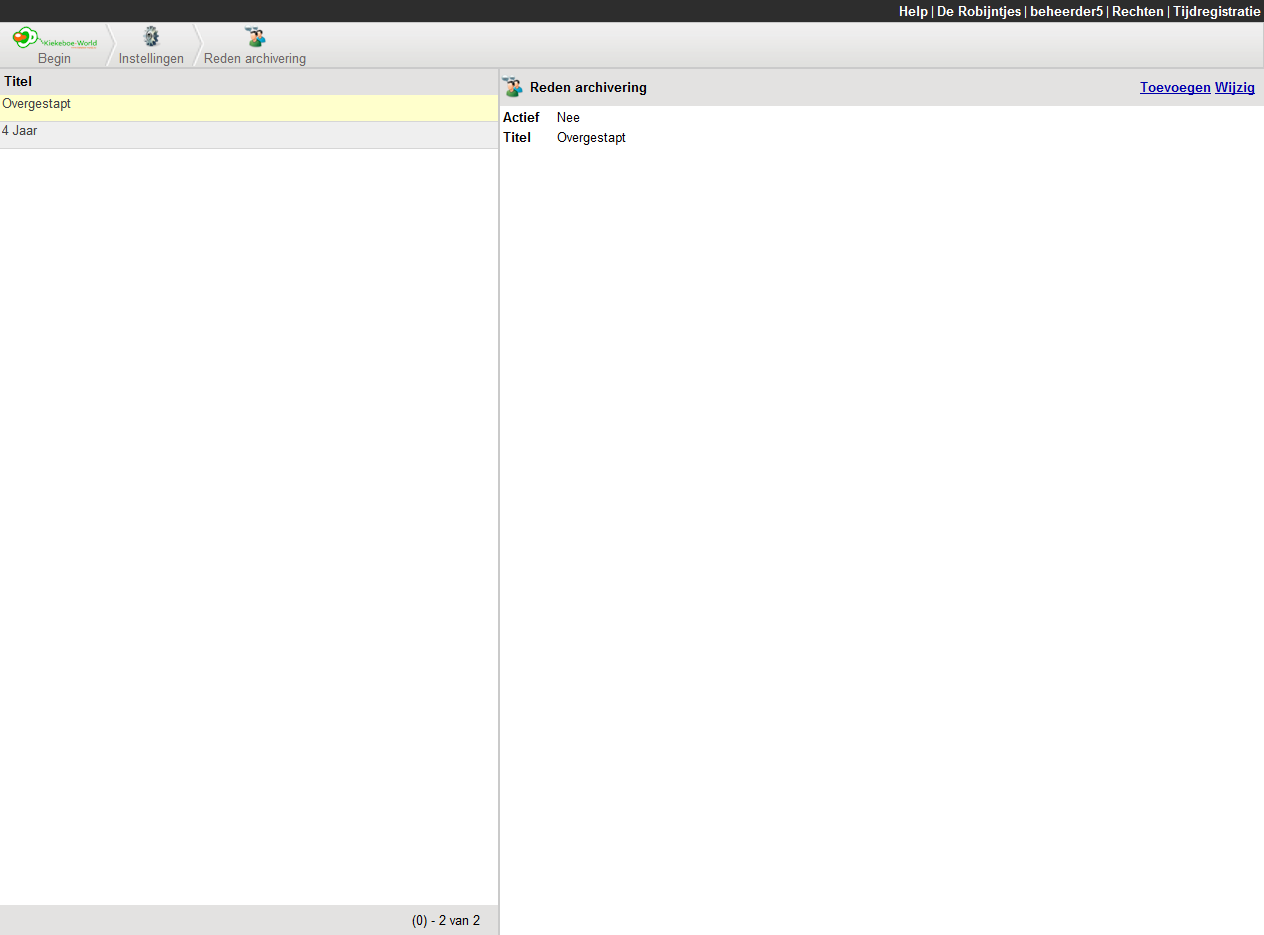Click the Titel value Overgestapt in details
This screenshot has height=935, width=1264.
[591, 138]
